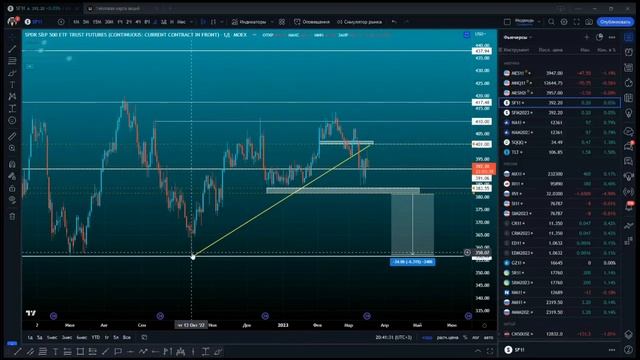The image size is (640, 360).
Task: Toggle the расч.цена settlement price option
Action: coord(447,338)
